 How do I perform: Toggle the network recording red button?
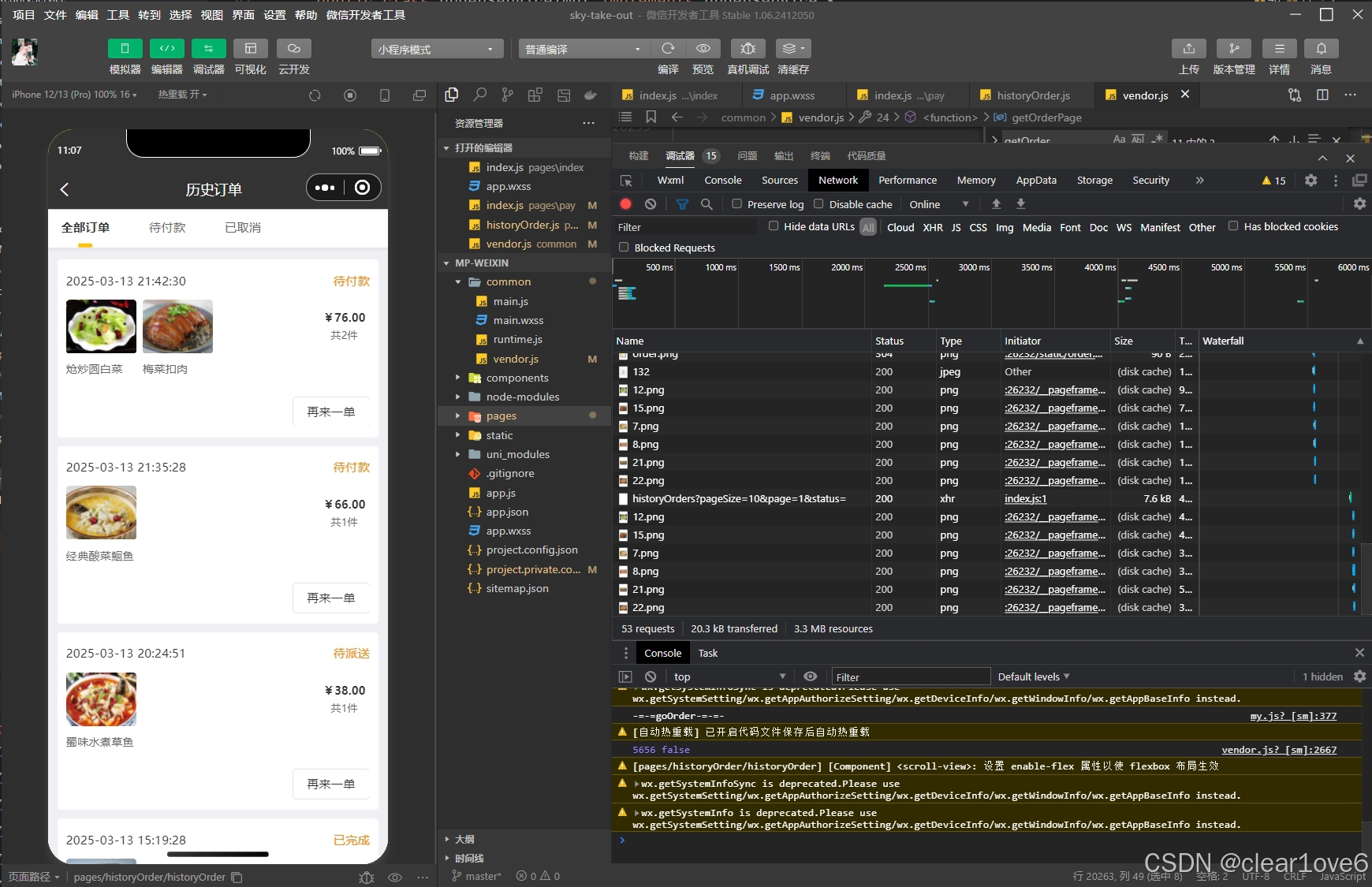point(626,204)
